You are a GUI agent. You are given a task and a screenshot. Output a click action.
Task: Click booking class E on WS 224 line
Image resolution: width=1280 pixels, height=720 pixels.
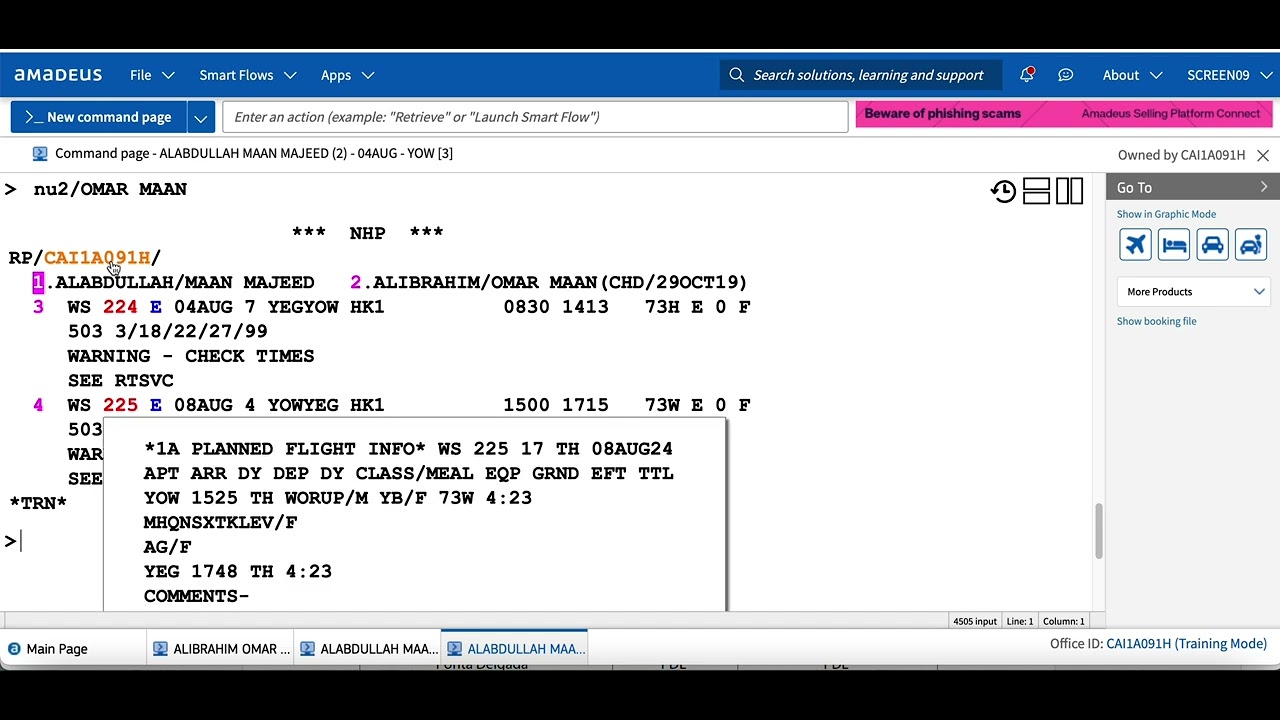(x=155, y=307)
